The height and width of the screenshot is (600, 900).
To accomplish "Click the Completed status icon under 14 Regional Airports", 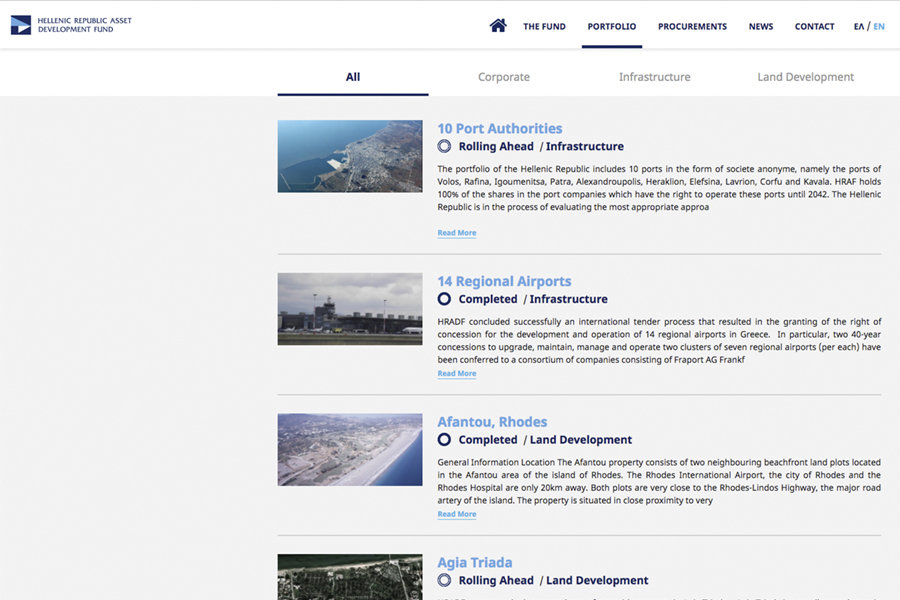I will (x=445, y=299).
